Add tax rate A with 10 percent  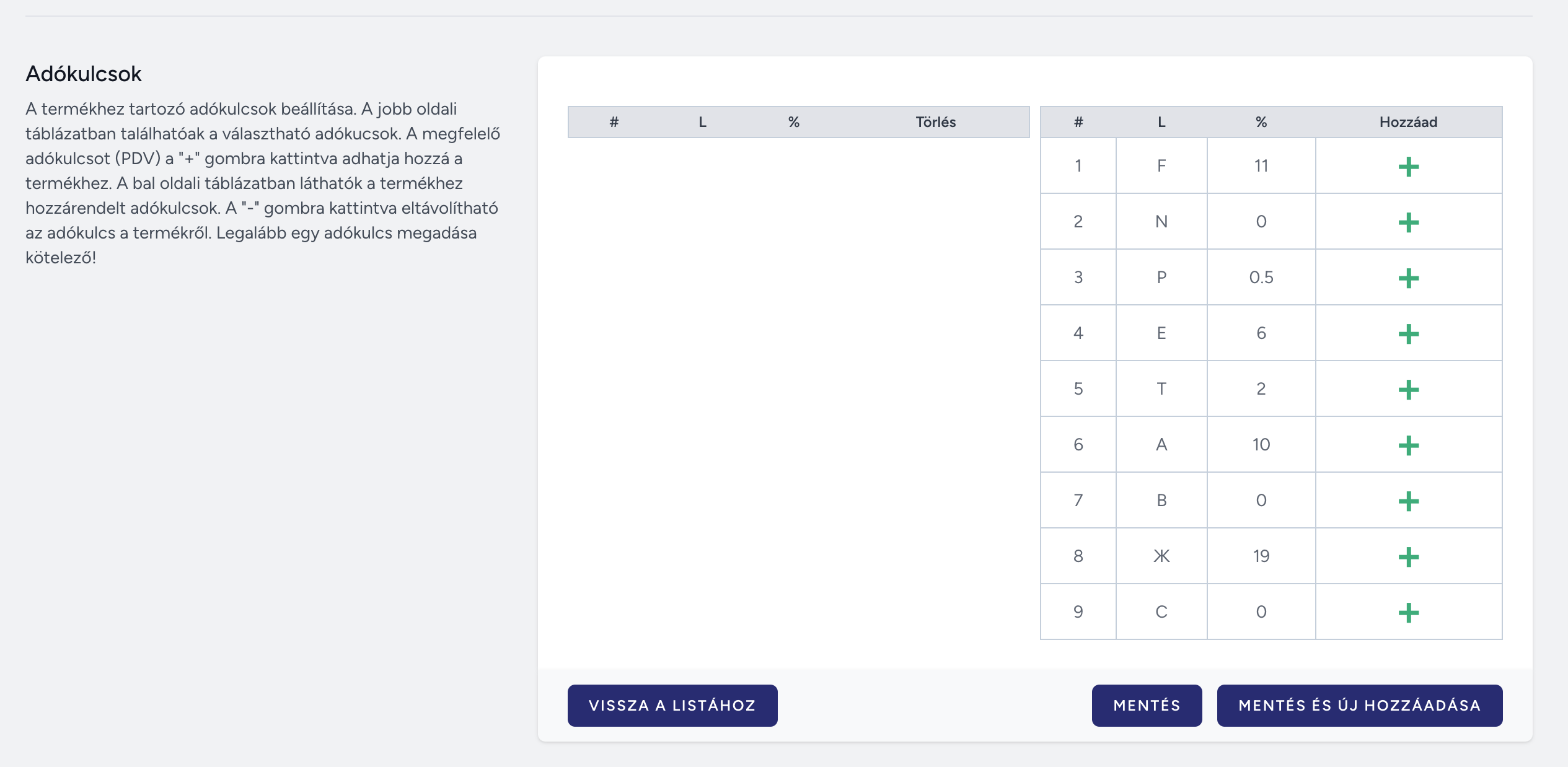[x=1408, y=445]
